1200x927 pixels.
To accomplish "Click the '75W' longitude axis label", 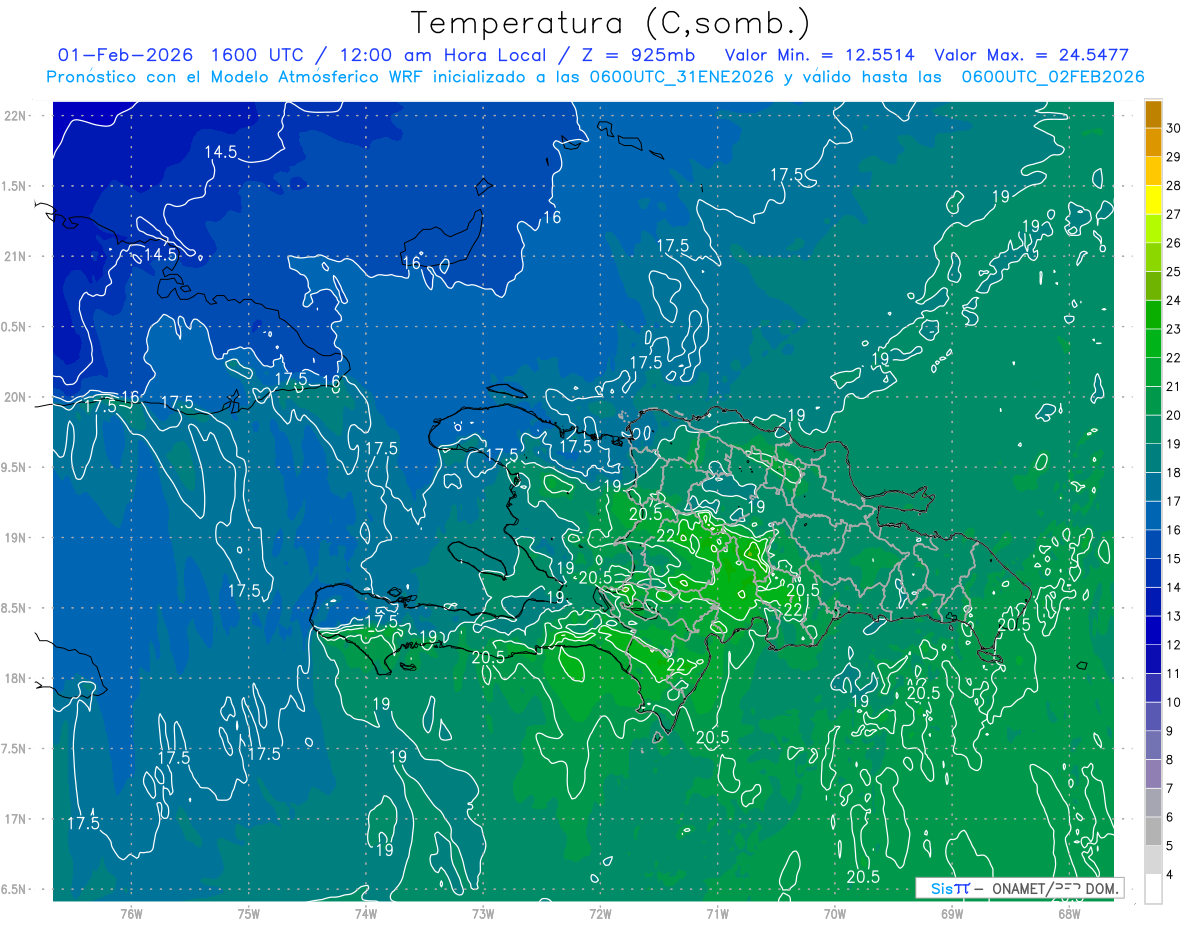I will pyautogui.click(x=249, y=914).
